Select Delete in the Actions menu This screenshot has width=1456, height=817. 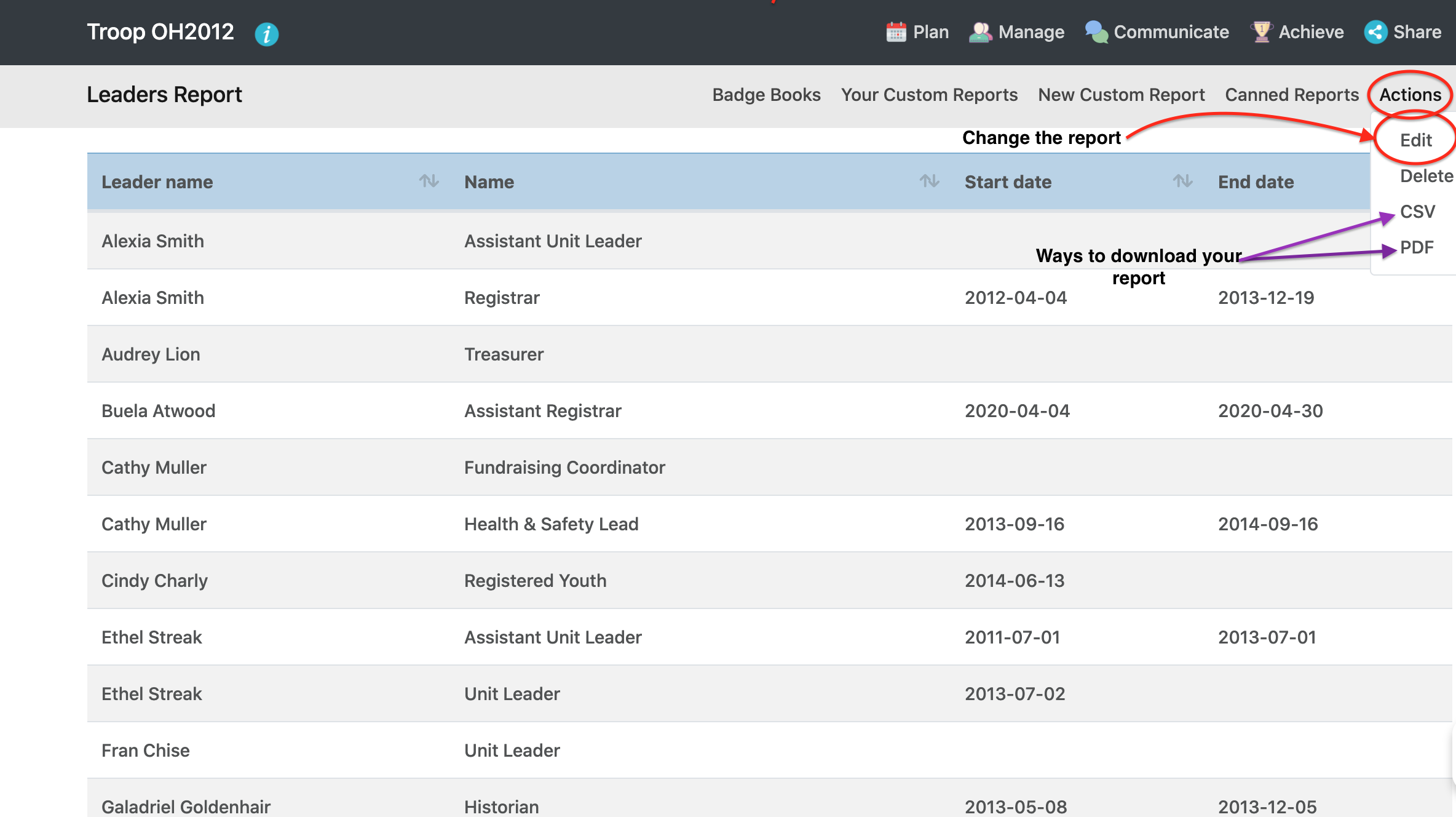tap(1426, 176)
